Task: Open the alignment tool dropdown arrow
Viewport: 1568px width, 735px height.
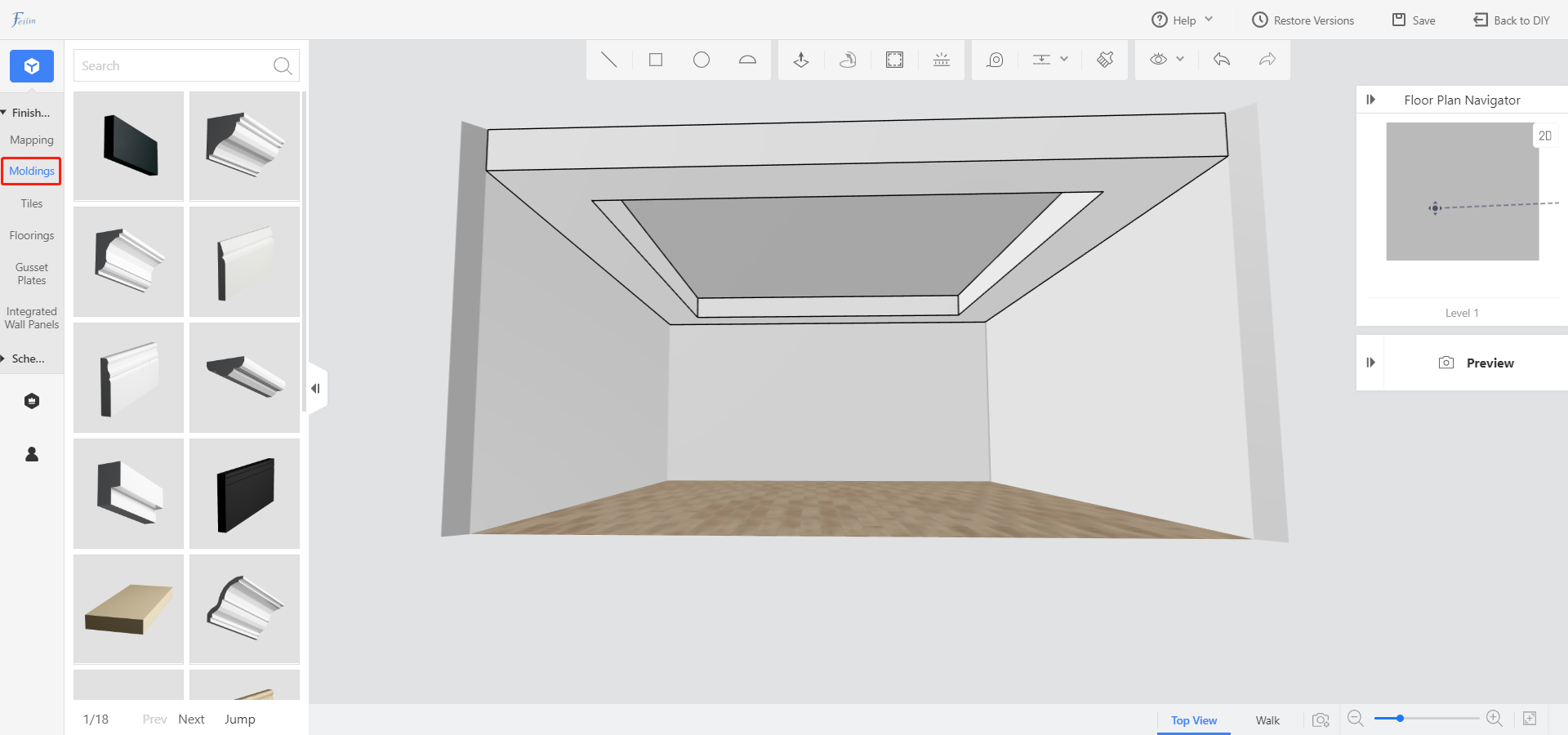Action: pyautogui.click(x=1064, y=59)
